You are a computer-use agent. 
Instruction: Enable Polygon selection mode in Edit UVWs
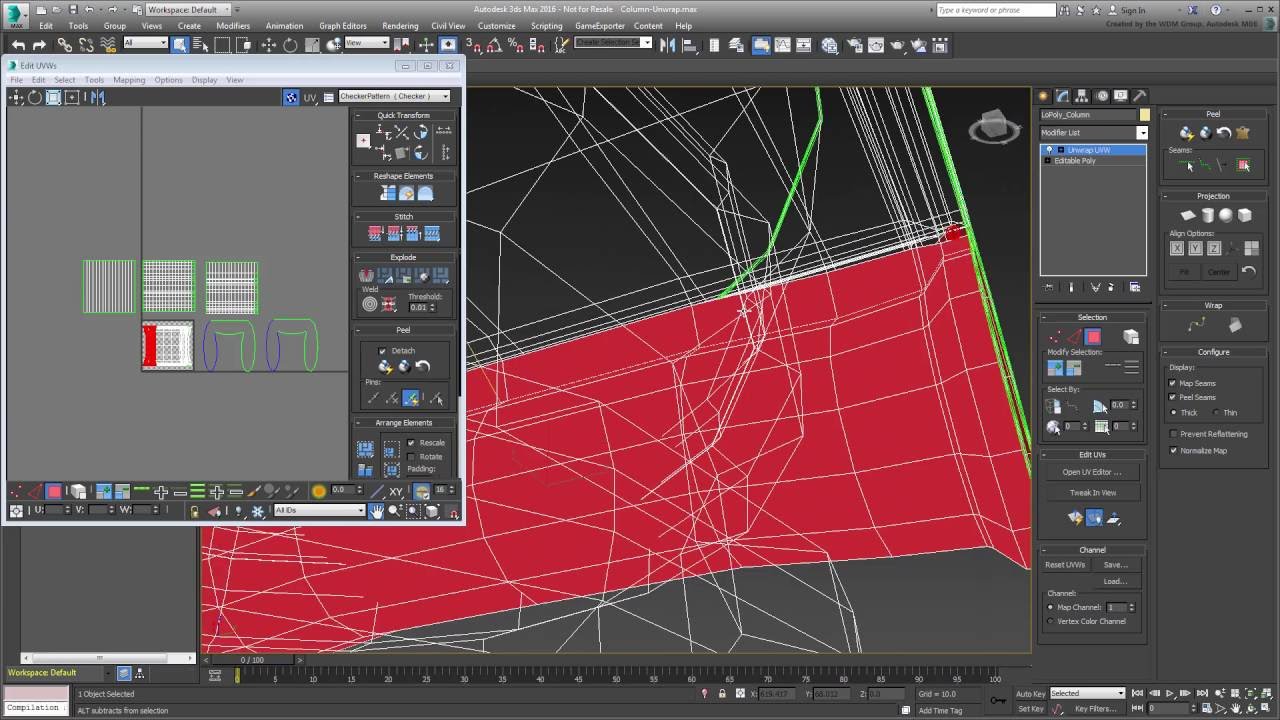click(x=54, y=491)
